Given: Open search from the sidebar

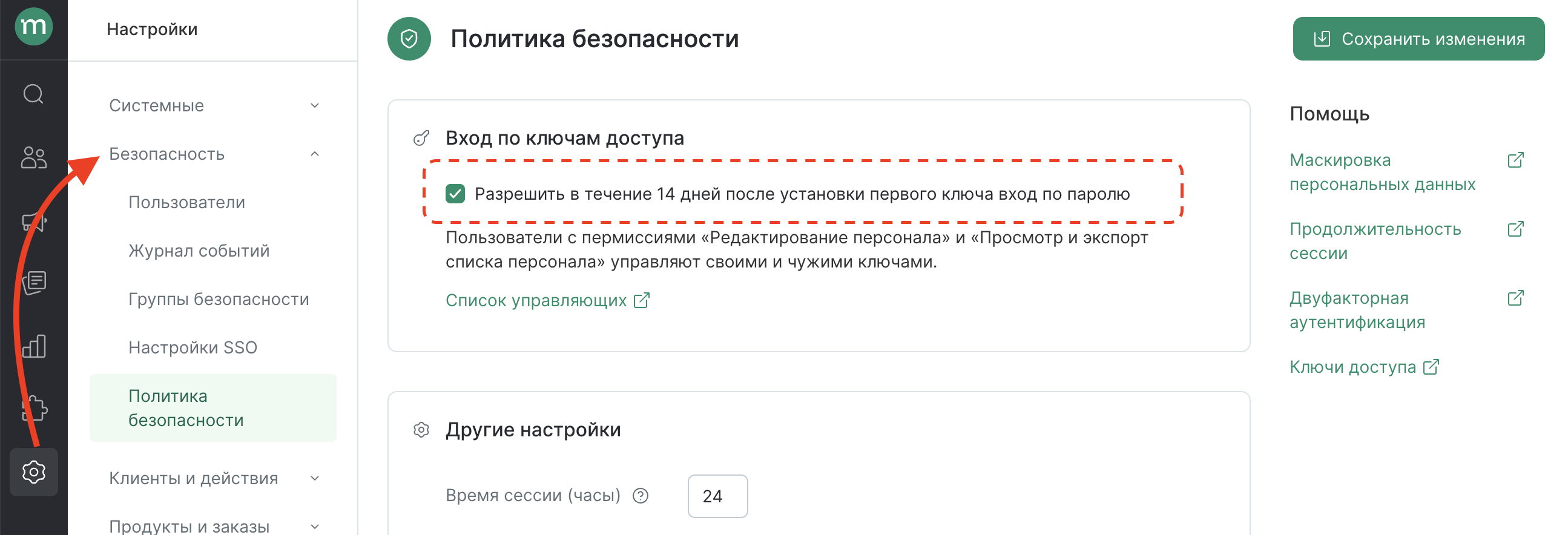Looking at the screenshot, I should tap(33, 94).
